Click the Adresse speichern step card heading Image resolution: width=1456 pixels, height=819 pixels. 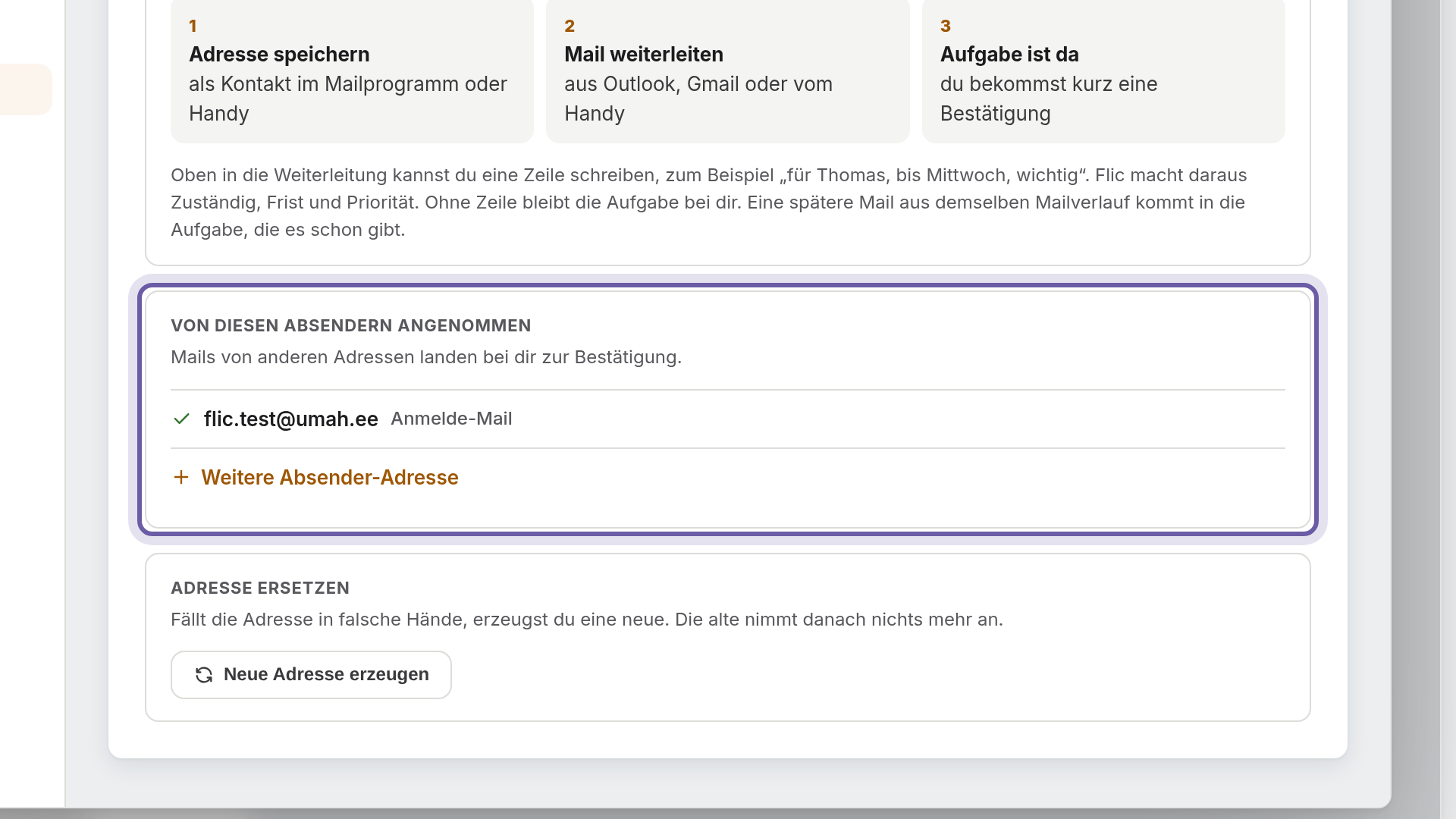click(279, 55)
